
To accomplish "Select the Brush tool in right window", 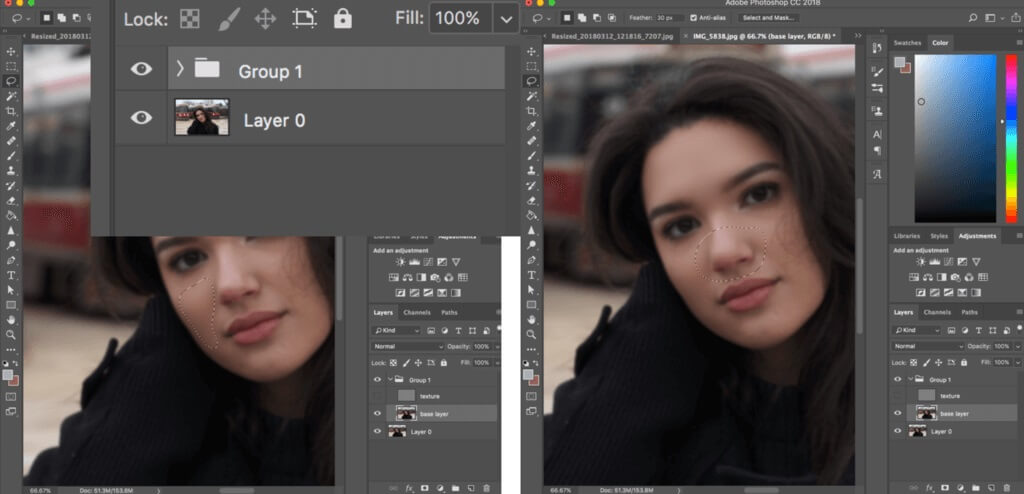I will 532,156.
